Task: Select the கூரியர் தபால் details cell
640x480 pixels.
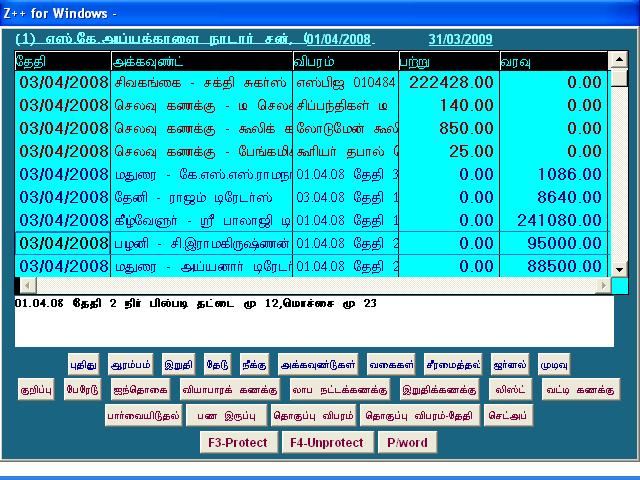Action: point(346,151)
